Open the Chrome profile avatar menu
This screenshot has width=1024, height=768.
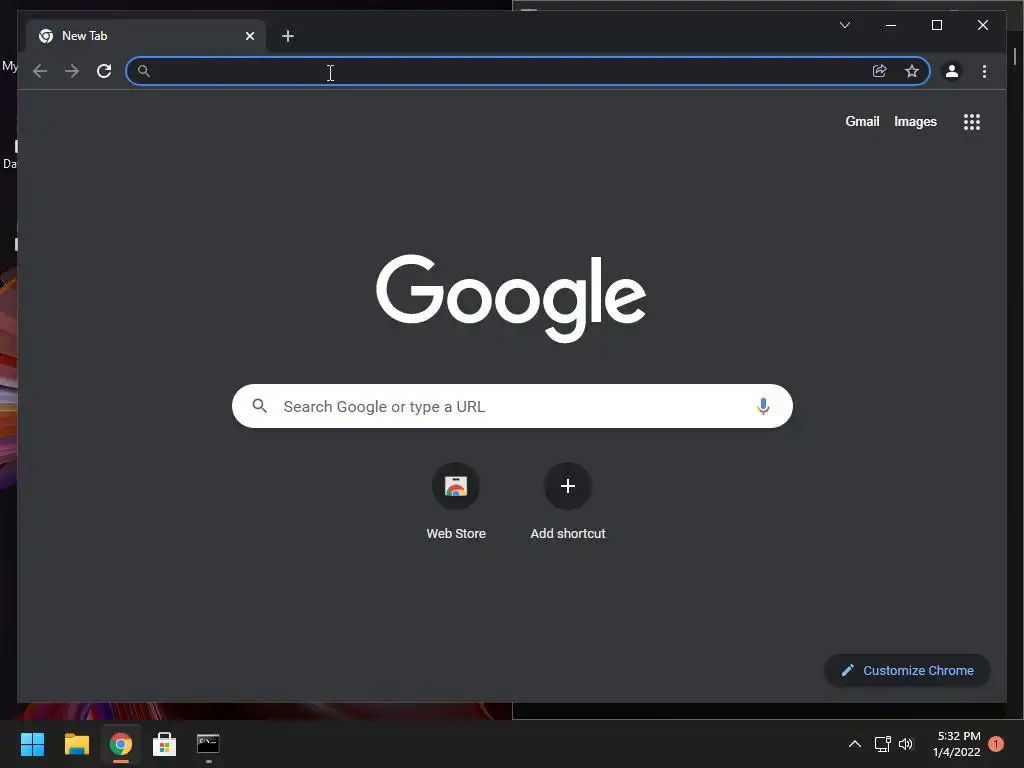point(952,71)
